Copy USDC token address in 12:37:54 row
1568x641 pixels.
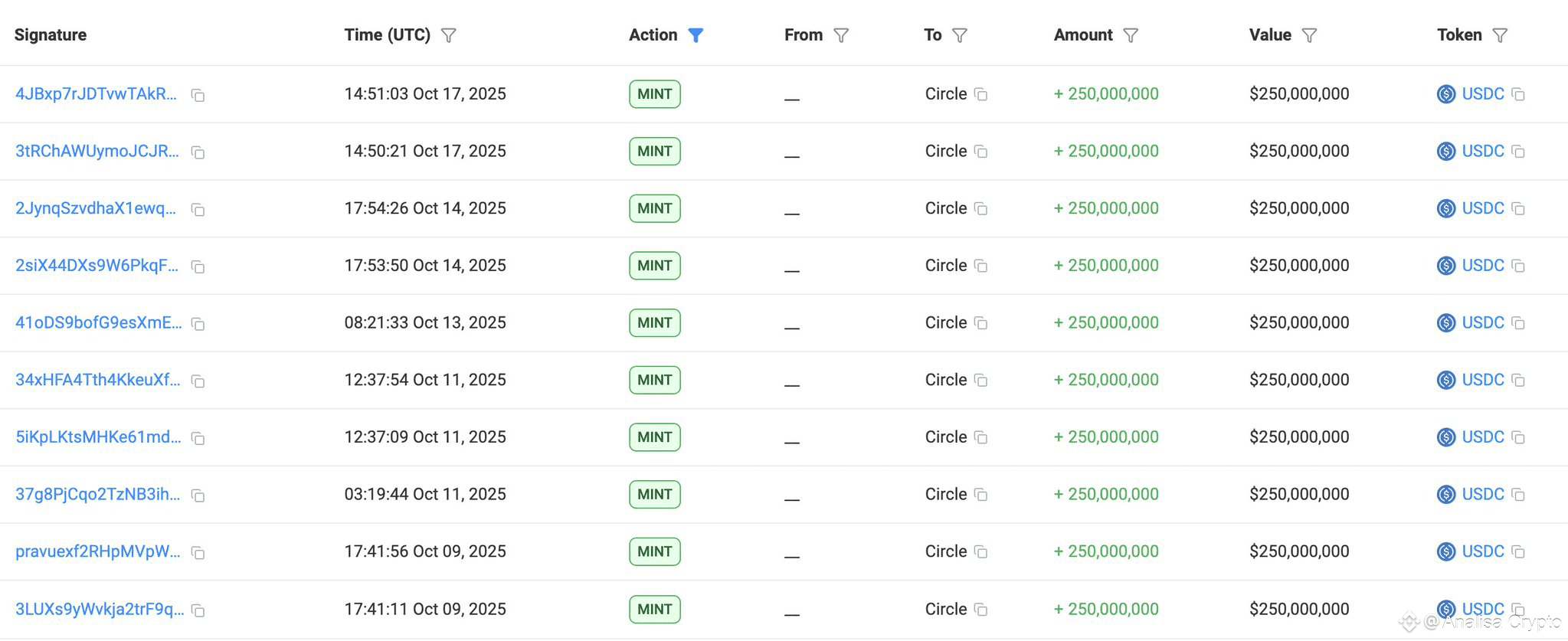[x=1518, y=381]
